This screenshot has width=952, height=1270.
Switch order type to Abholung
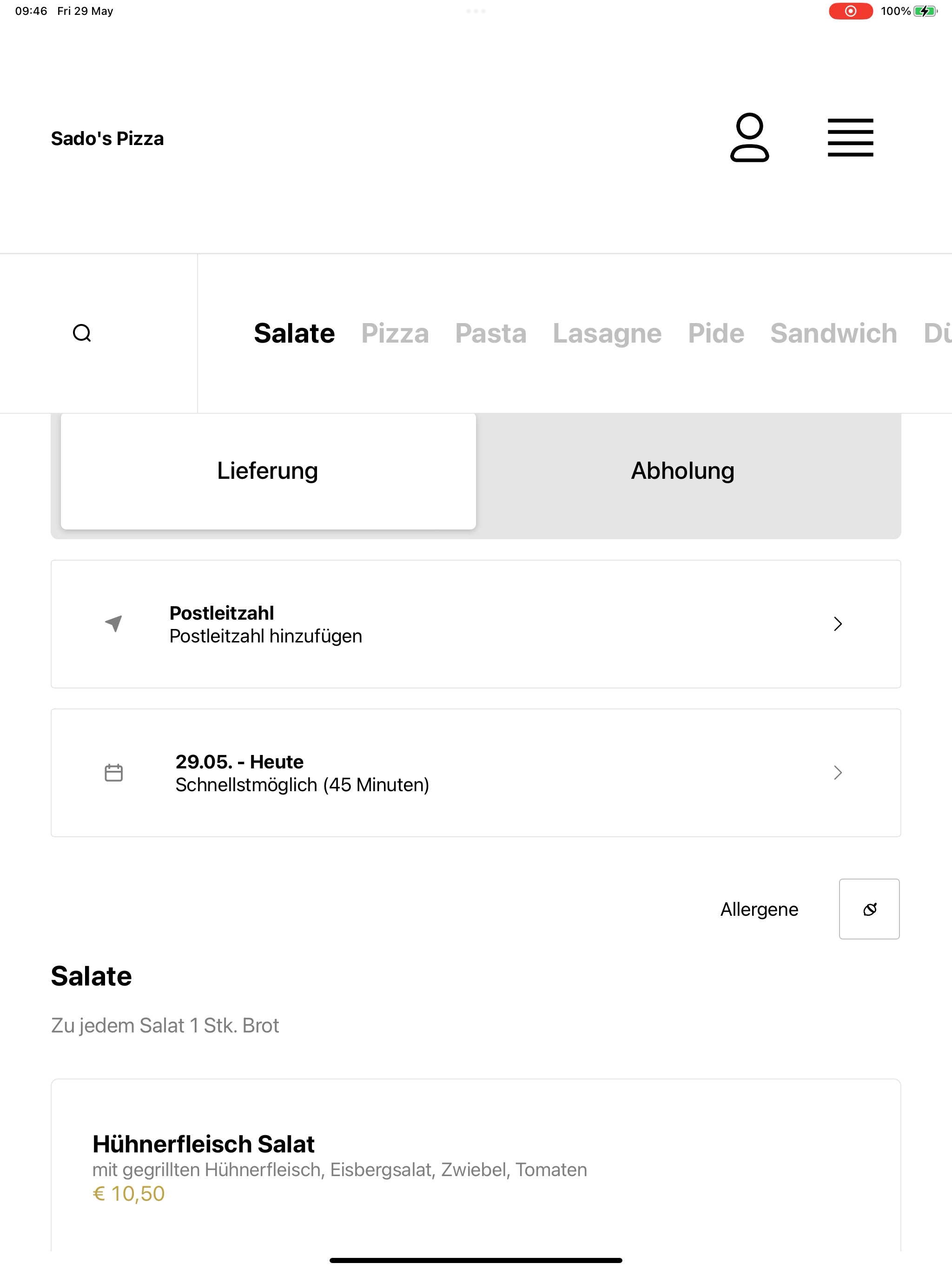coord(683,471)
